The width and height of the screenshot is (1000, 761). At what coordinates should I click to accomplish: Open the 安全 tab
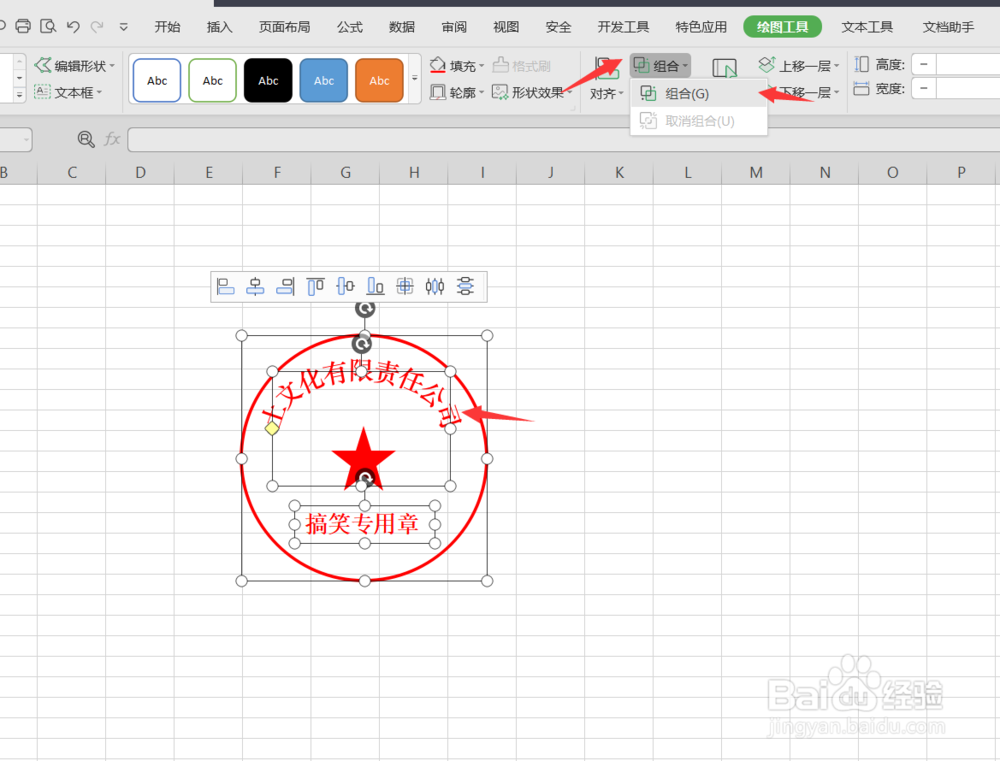pyautogui.click(x=558, y=27)
